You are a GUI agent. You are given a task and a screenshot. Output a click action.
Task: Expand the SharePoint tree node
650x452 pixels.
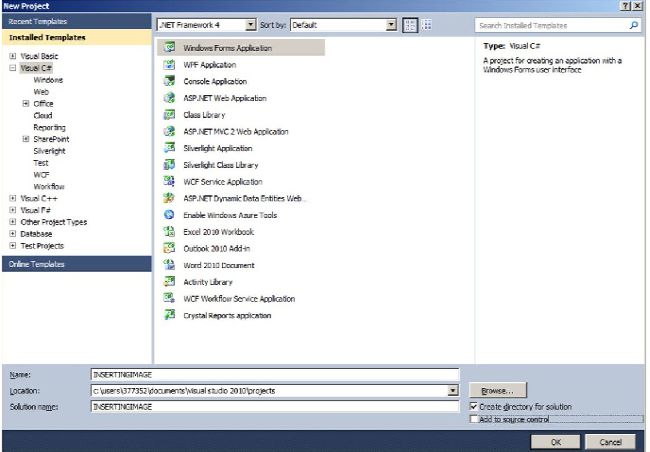click(x=26, y=139)
